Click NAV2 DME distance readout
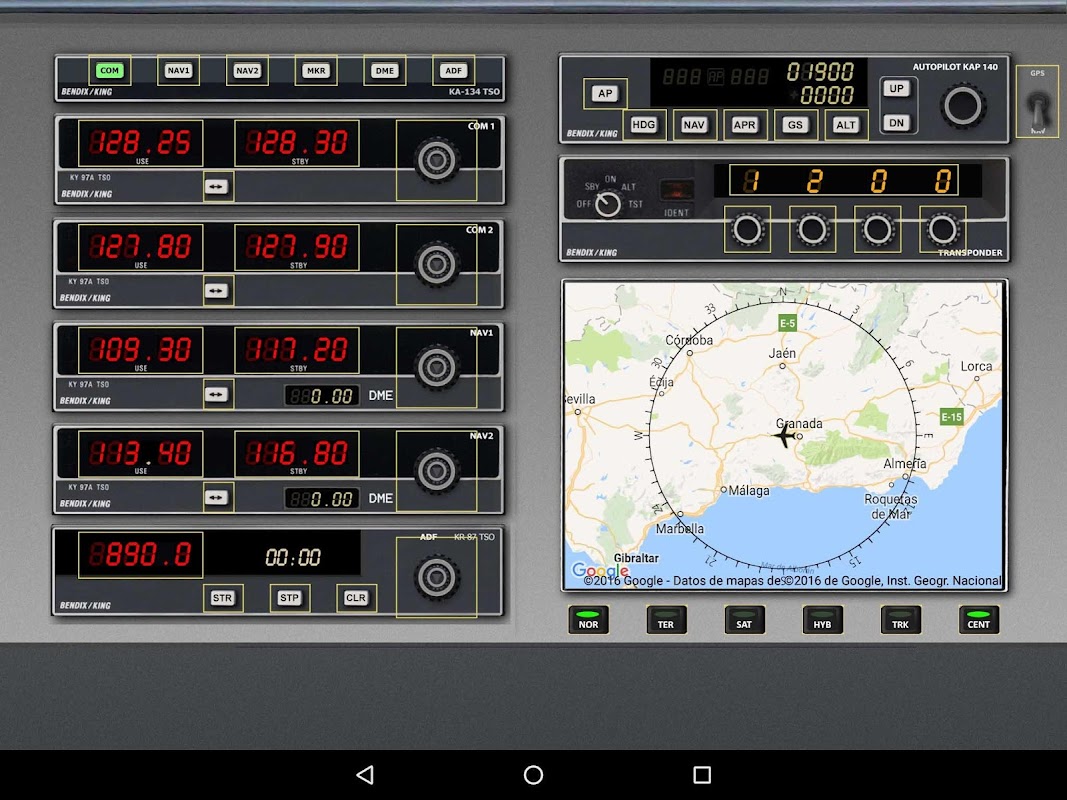Screen dimensions: 1067x800 pos(321,499)
